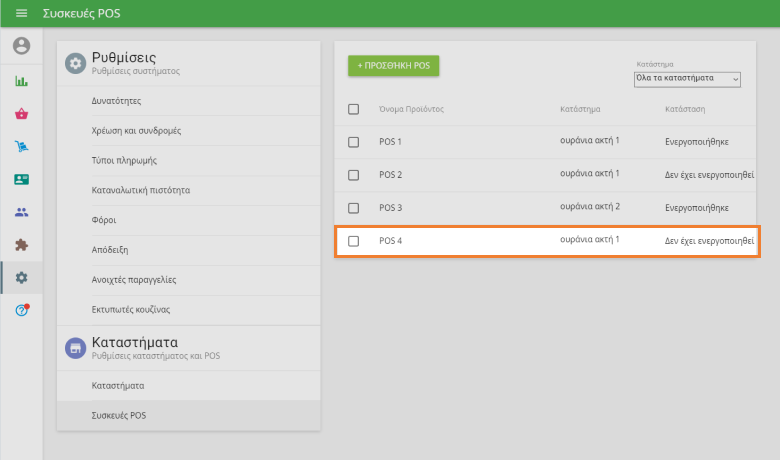
Task: Tick the checkbox for POS 1
Action: pos(353,142)
